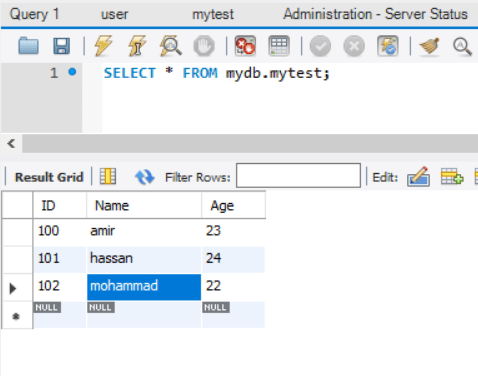Select the amir name cell
Viewport: 478px width, 376px height.
[144, 231]
